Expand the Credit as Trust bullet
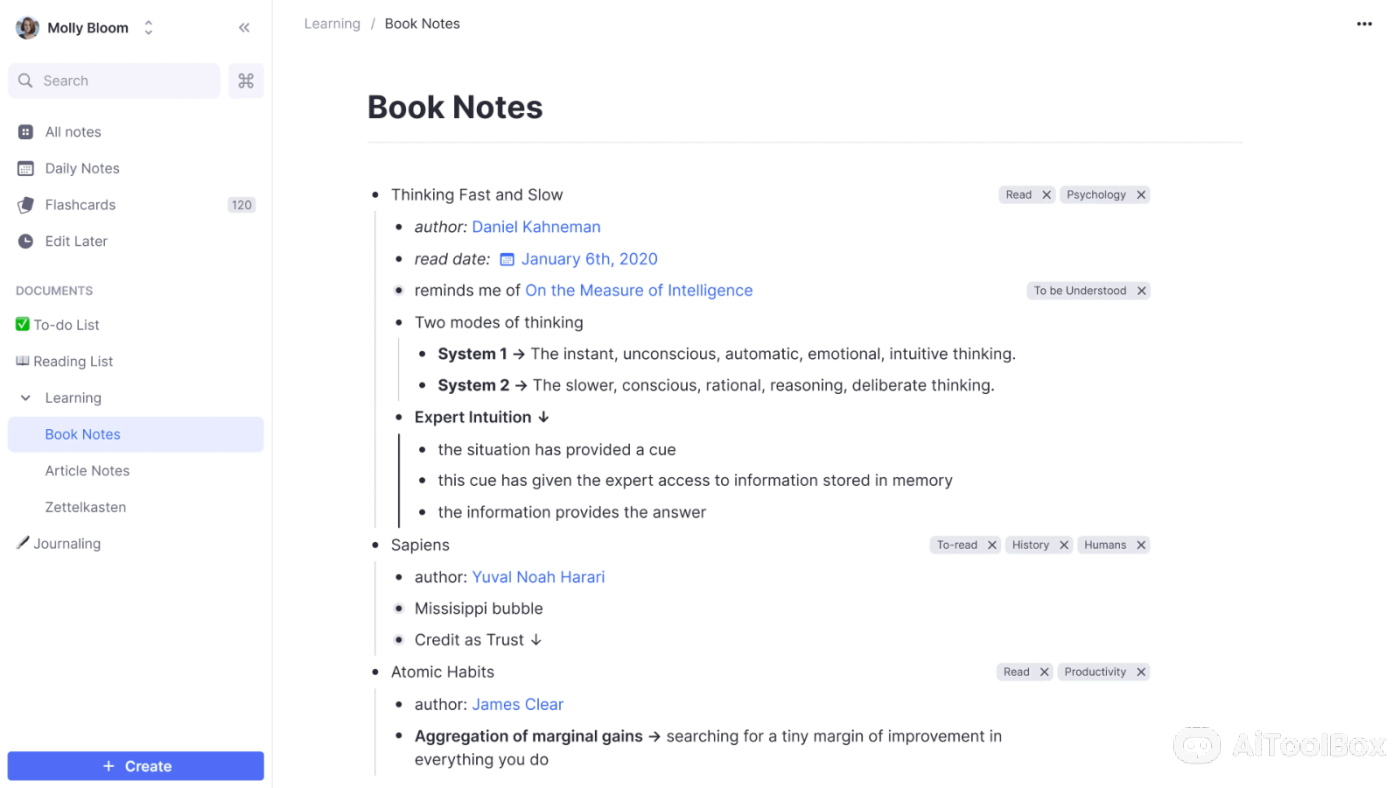The width and height of the screenshot is (1400, 788). click(399, 640)
